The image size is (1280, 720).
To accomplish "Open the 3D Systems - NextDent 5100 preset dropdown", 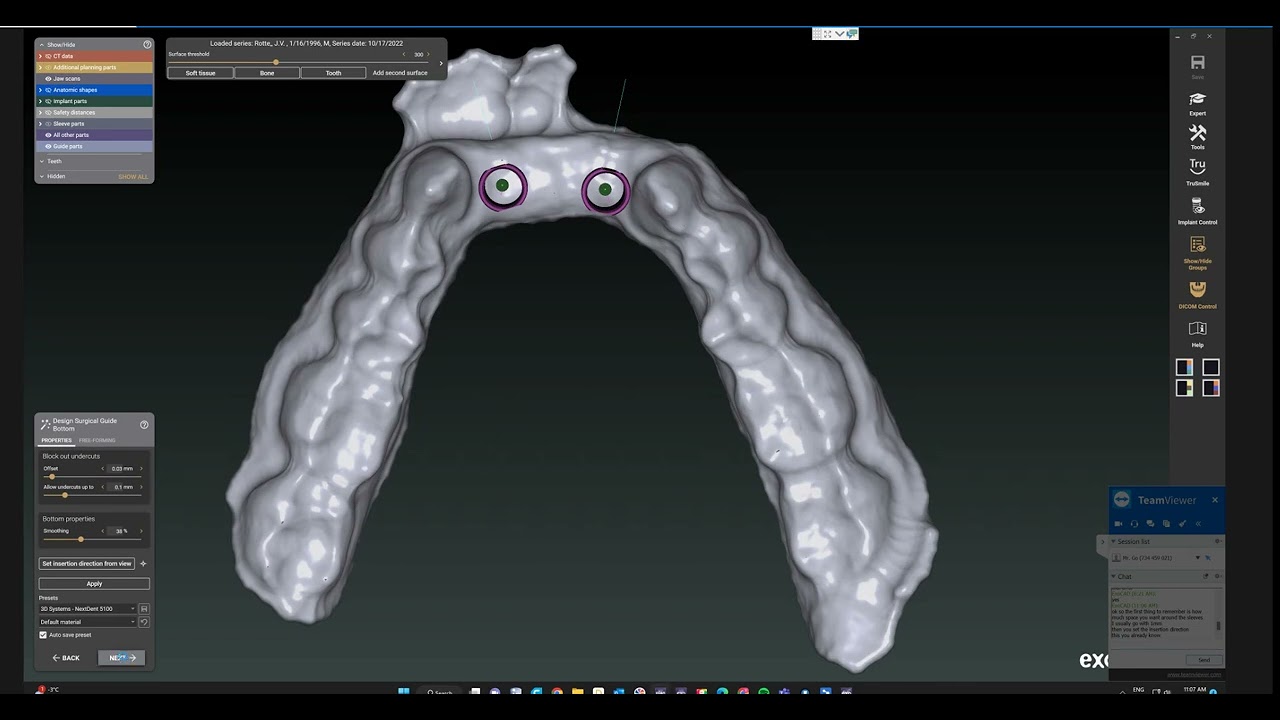I will pos(87,609).
